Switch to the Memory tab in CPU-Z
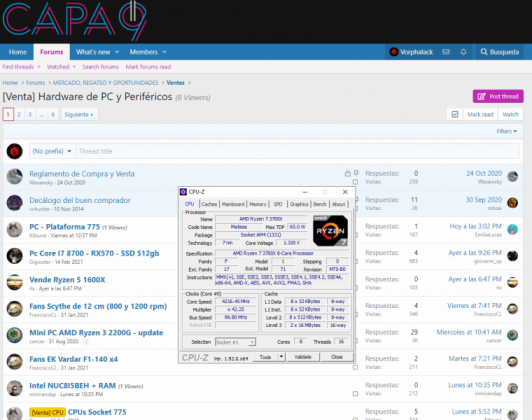This screenshot has width=532, height=420. pos(258,204)
